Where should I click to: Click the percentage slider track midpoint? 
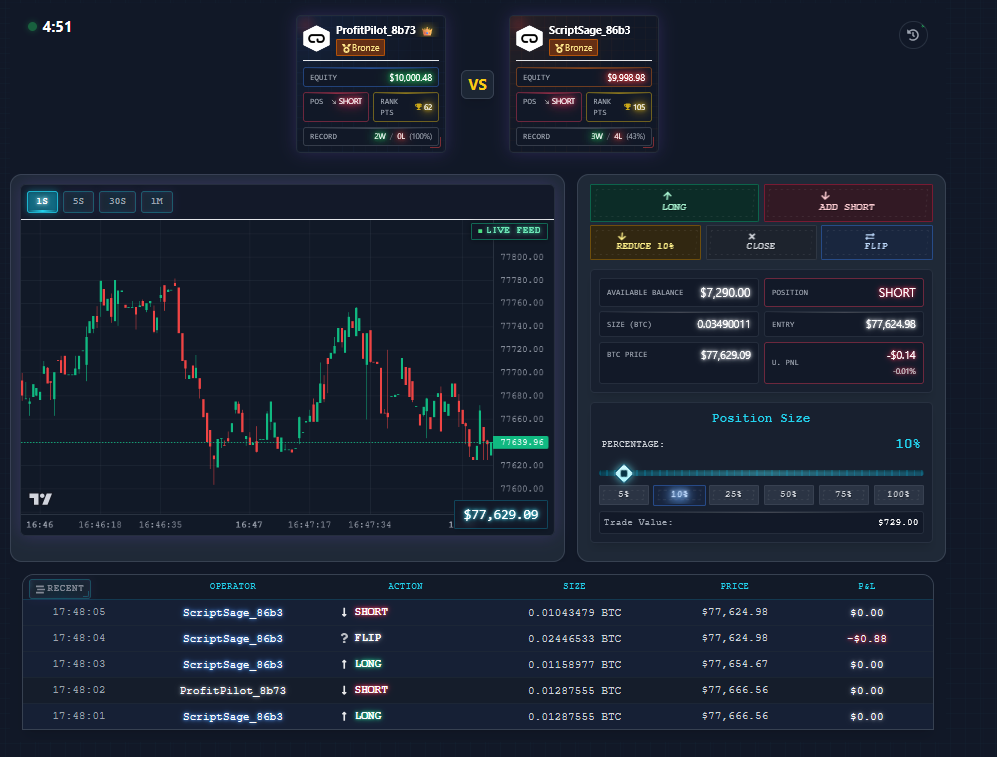click(761, 473)
